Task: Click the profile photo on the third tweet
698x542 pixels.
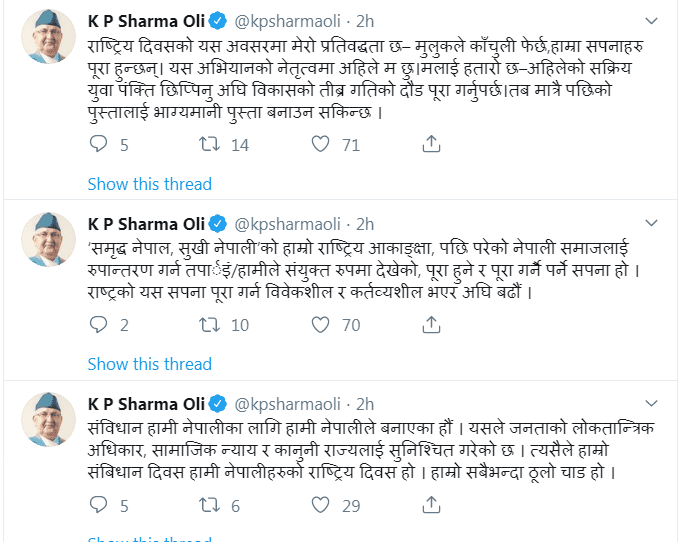Action: (x=49, y=421)
